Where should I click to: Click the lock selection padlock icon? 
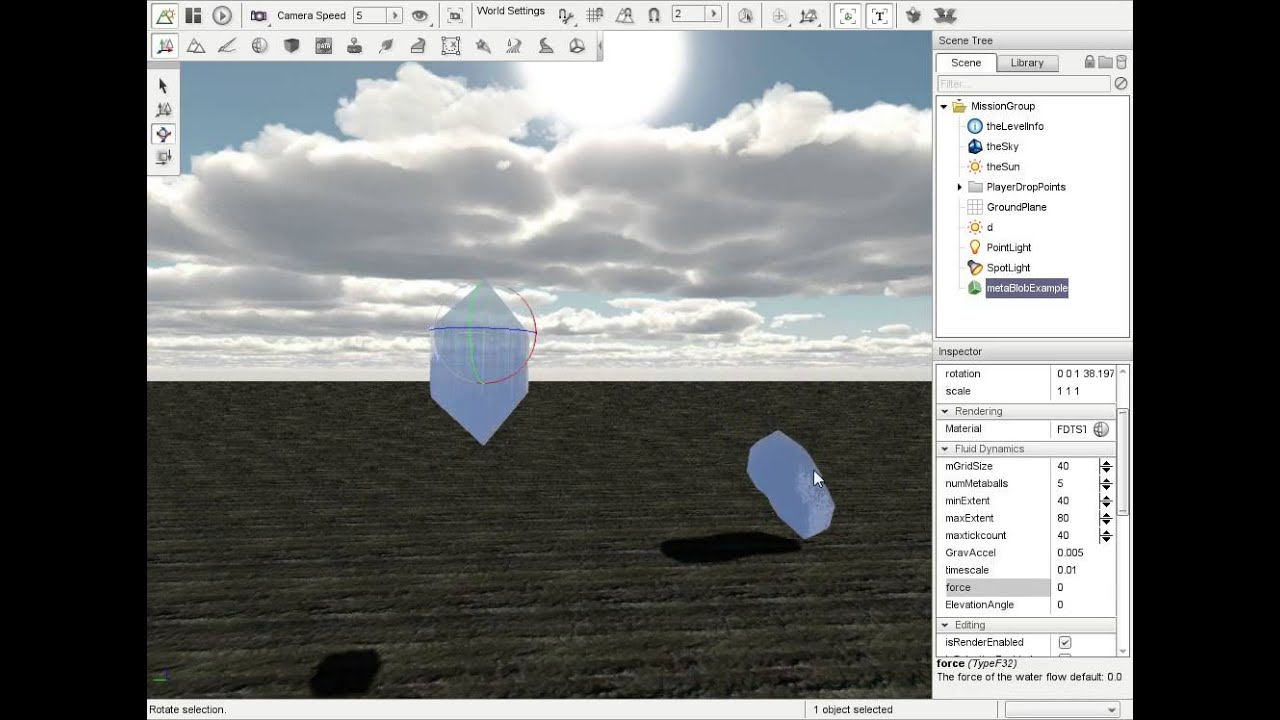[1089, 62]
